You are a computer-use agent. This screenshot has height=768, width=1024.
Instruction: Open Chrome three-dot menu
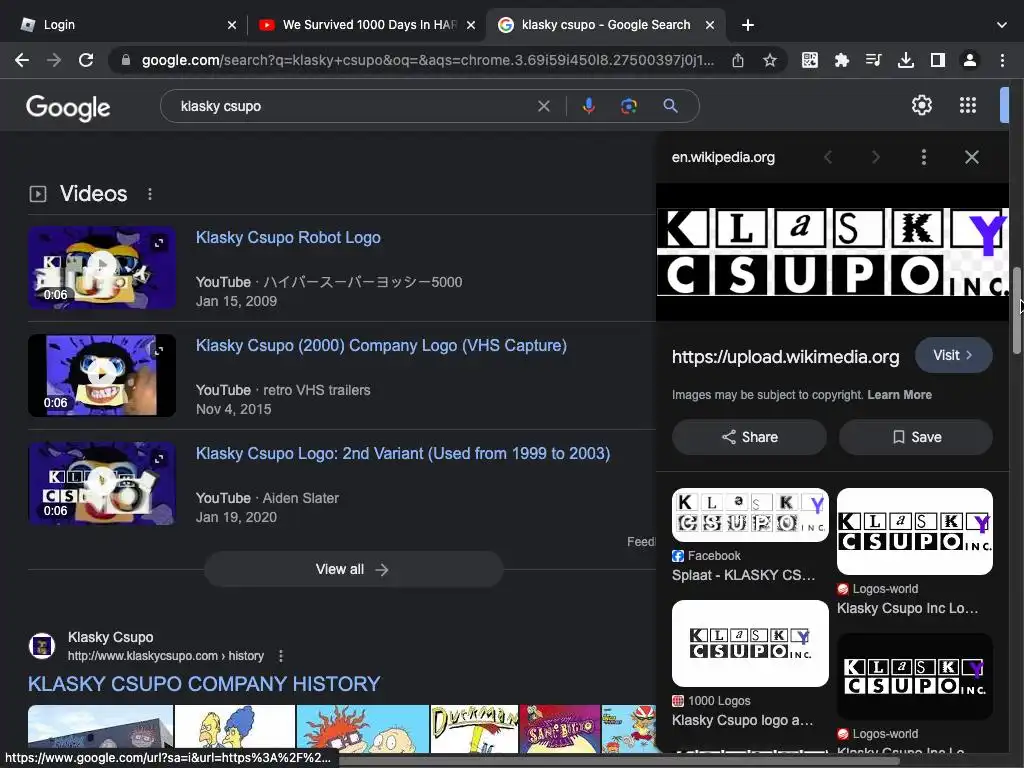coord(1002,61)
